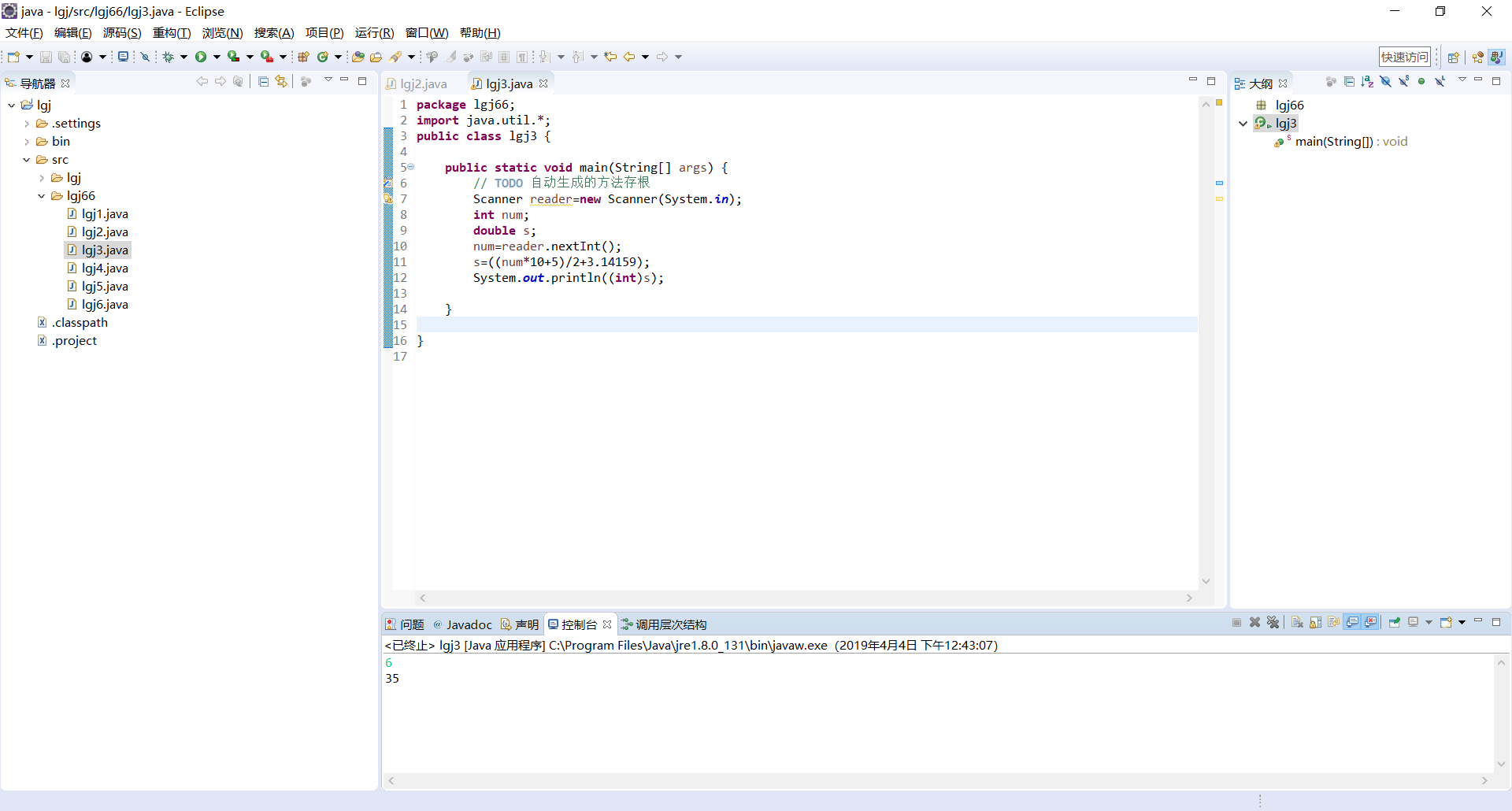1512x811 pixels.
Task: Collapse the lgj66 package folder
Action: tap(42, 196)
